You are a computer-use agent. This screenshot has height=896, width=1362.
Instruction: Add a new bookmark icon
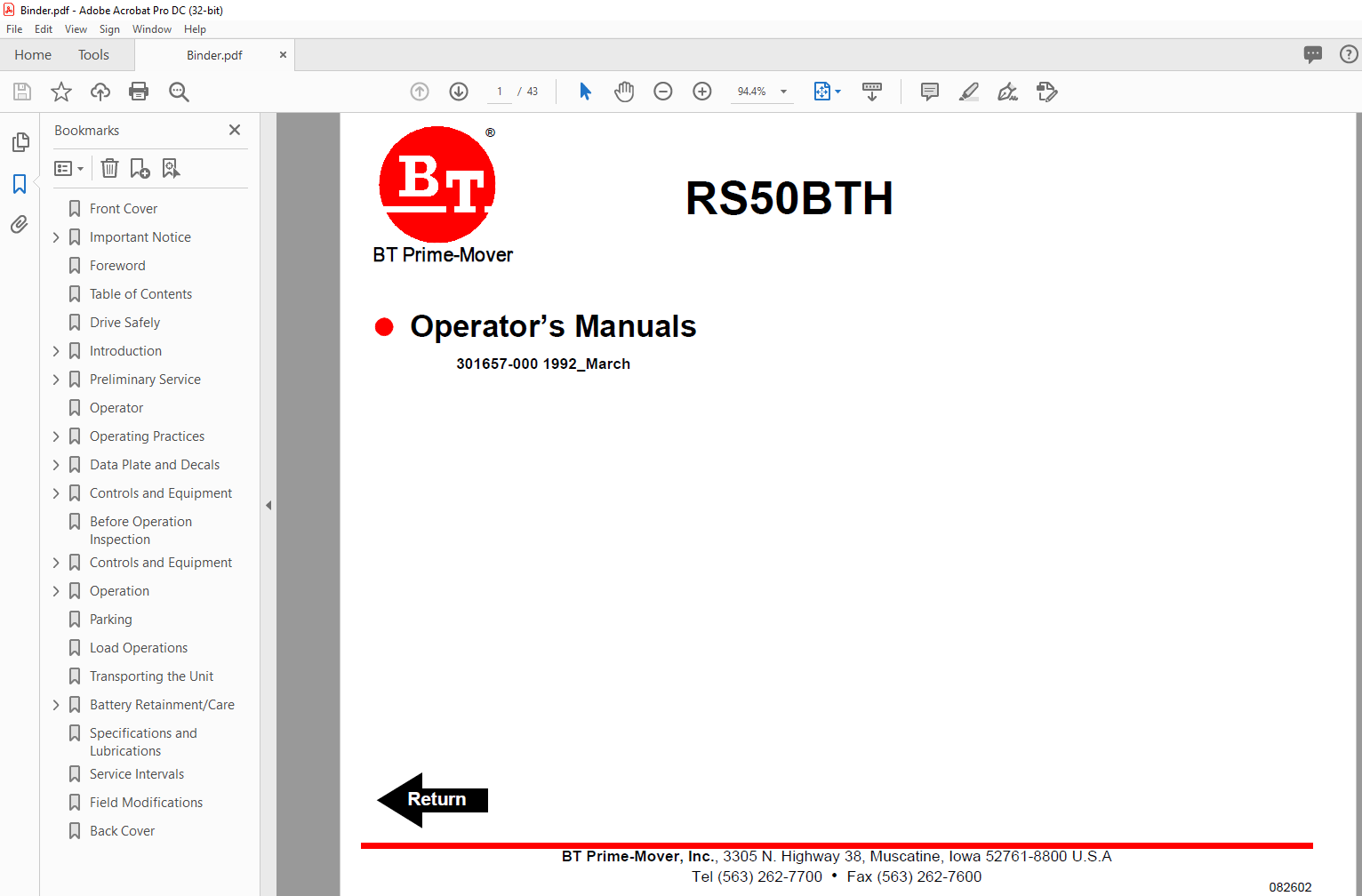(140, 168)
